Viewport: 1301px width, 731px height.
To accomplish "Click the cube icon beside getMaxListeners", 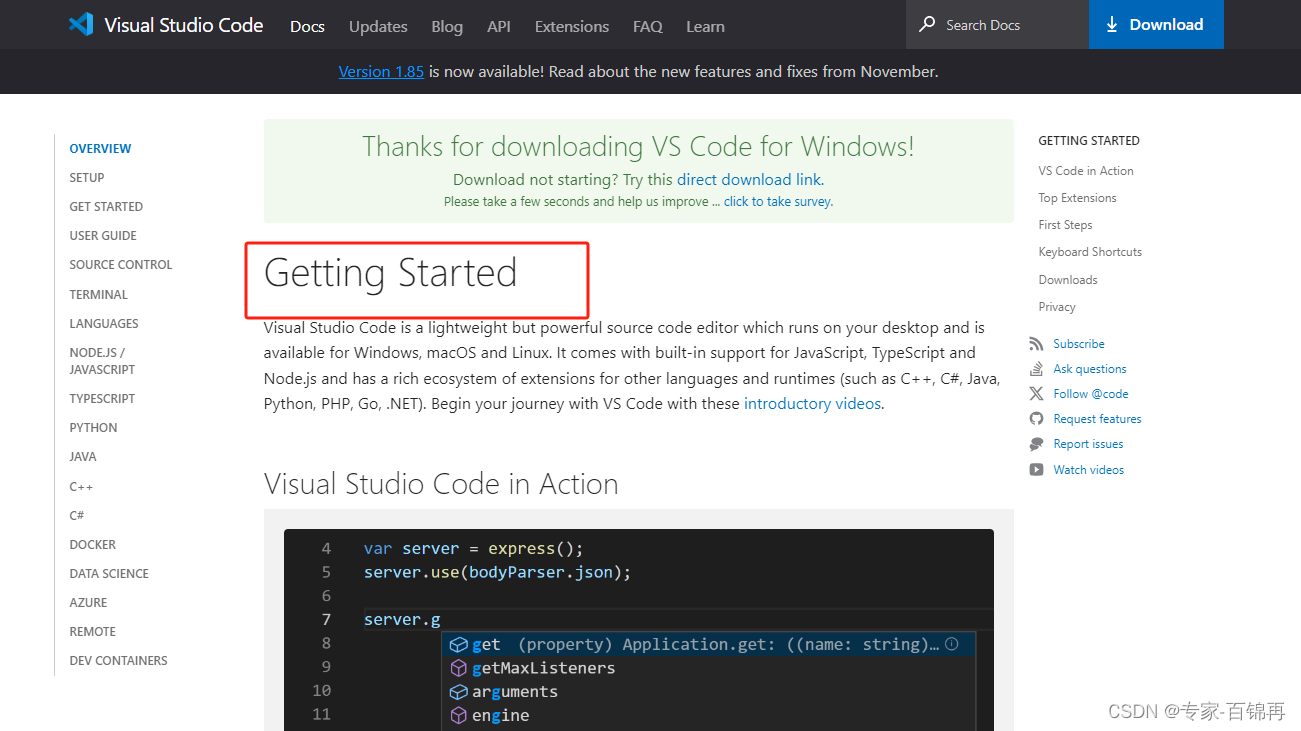I will pos(458,668).
